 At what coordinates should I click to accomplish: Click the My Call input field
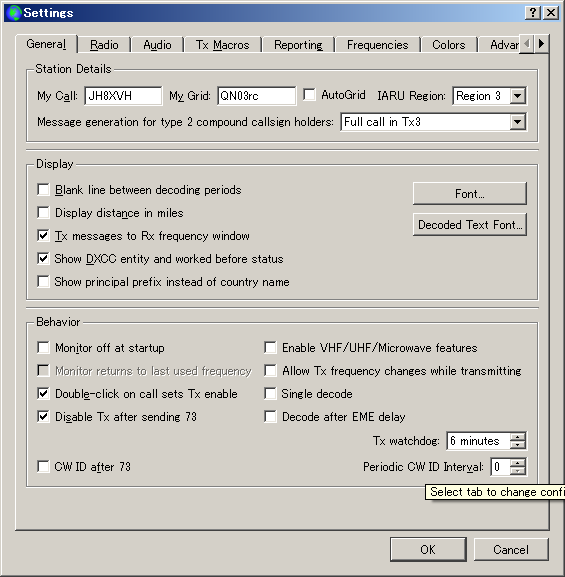[x=123, y=96]
